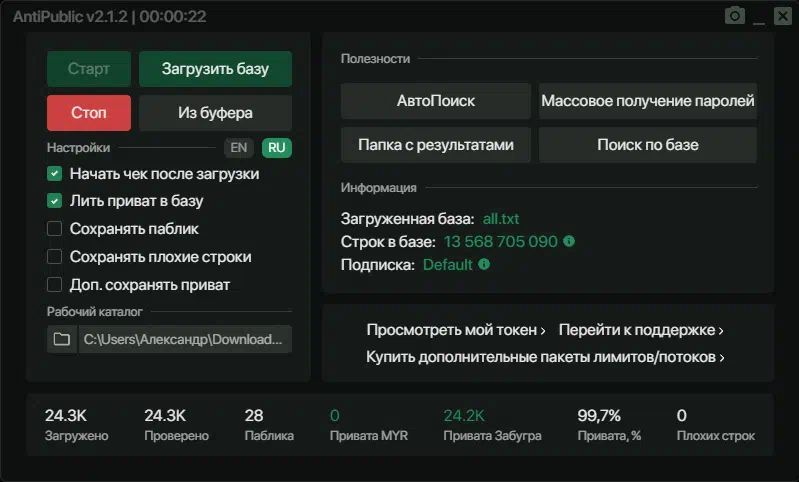
Task: Close the AntiPublic window
Action: point(782,16)
